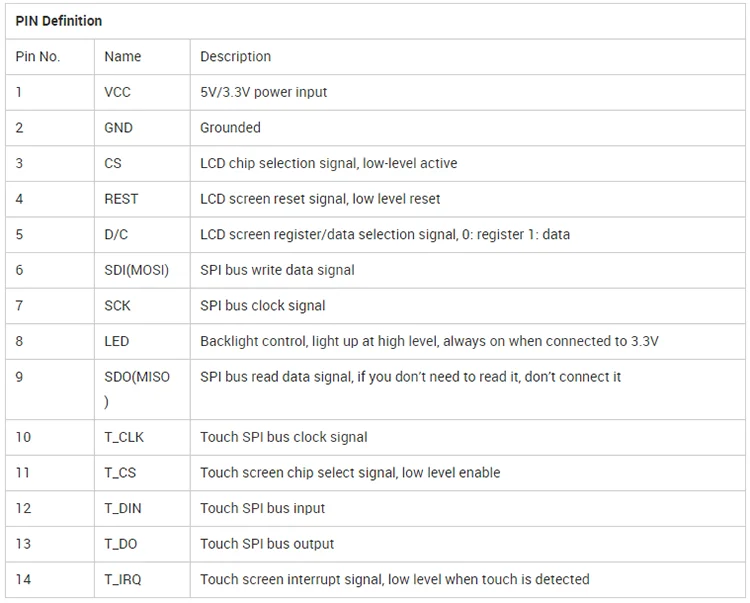Screen dimensions: 750x603
Task: Click the LCD chip selection signal description
Action: pos(328,163)
